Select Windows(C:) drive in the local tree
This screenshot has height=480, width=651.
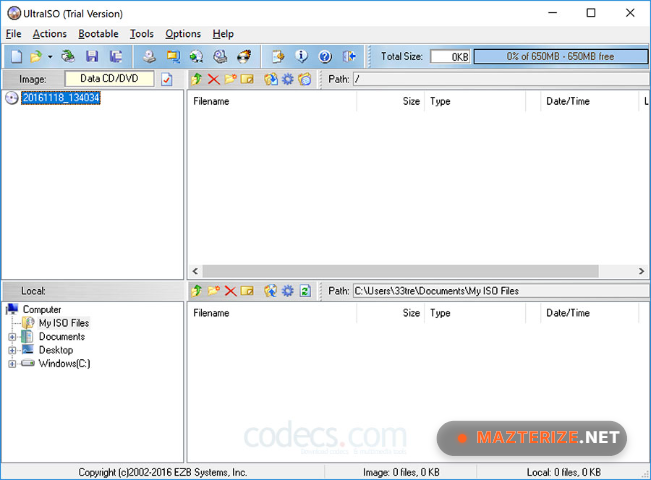(64, 363)
